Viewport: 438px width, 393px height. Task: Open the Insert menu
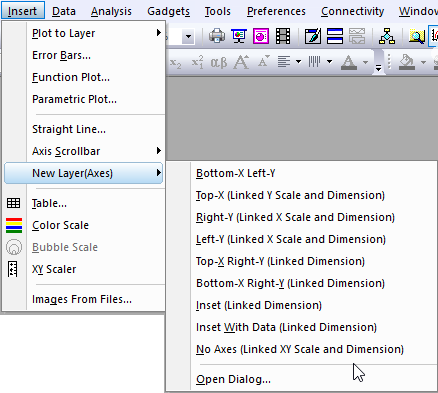click(22, 11)
